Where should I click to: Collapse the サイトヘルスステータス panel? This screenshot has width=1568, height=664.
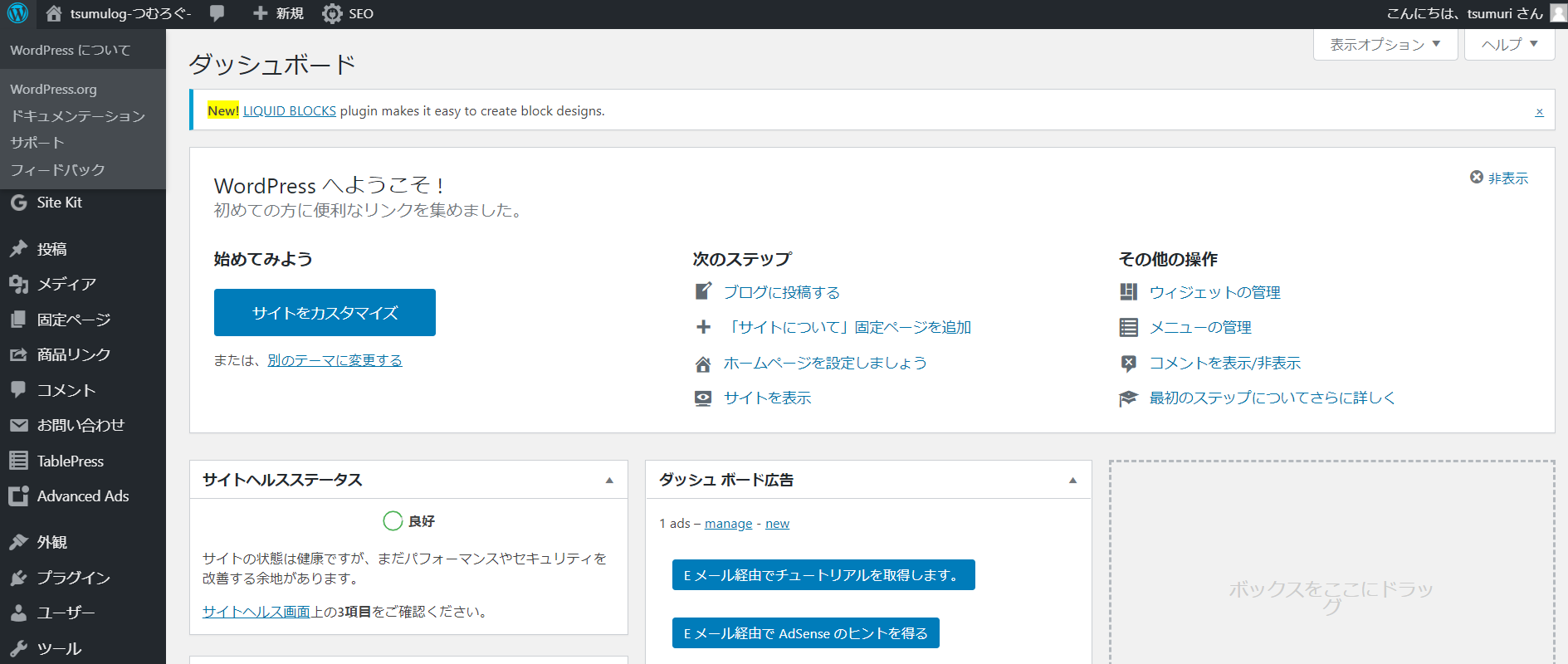coord(609,480)
